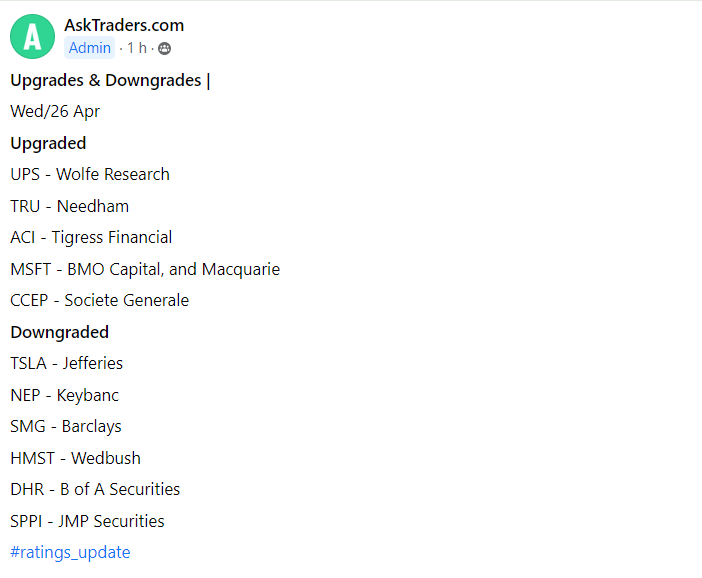Open the AskTraders.com profile name link

(124, 26)
